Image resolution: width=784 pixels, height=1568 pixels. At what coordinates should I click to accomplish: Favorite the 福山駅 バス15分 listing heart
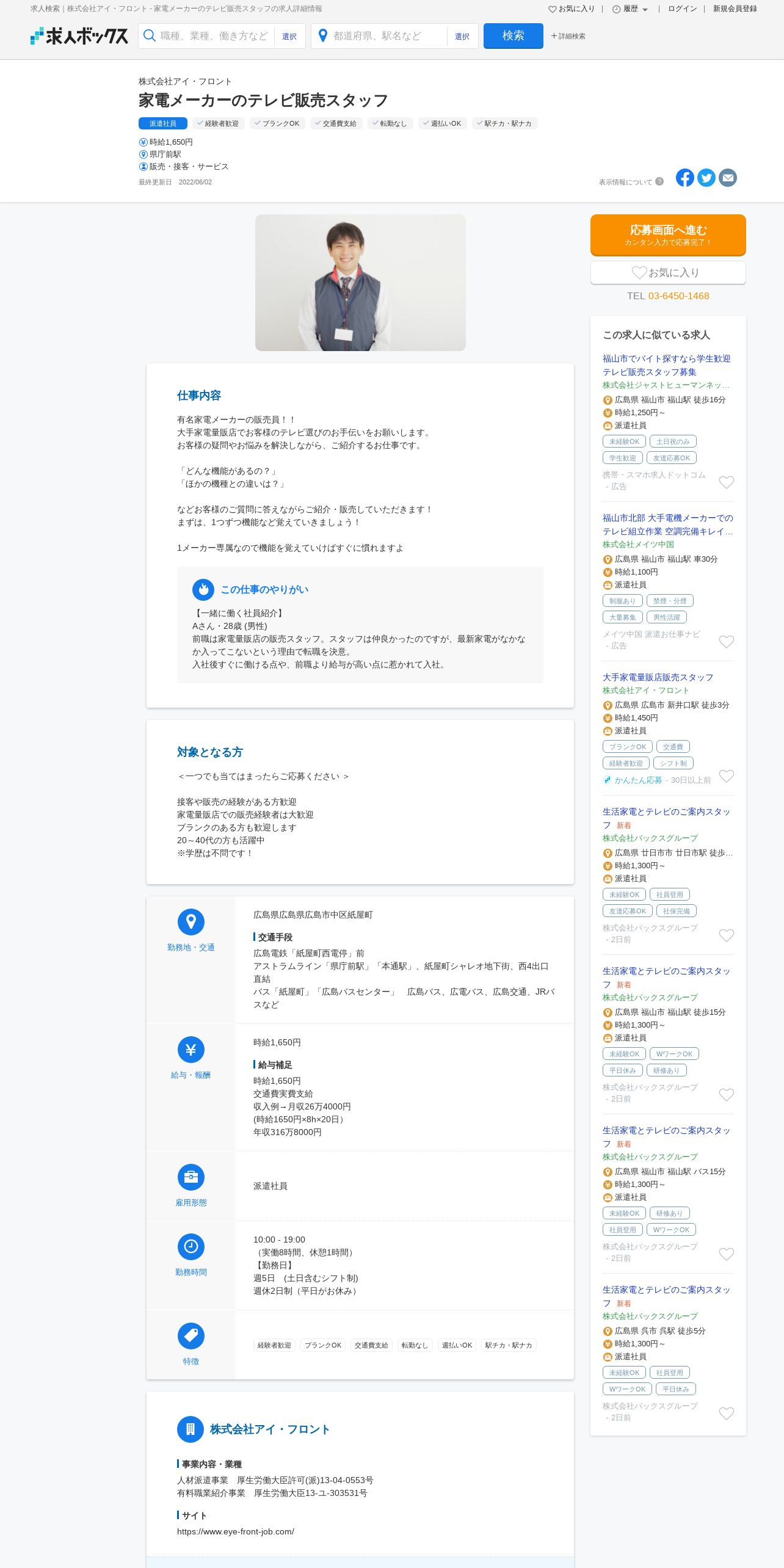click(726, 1254)
